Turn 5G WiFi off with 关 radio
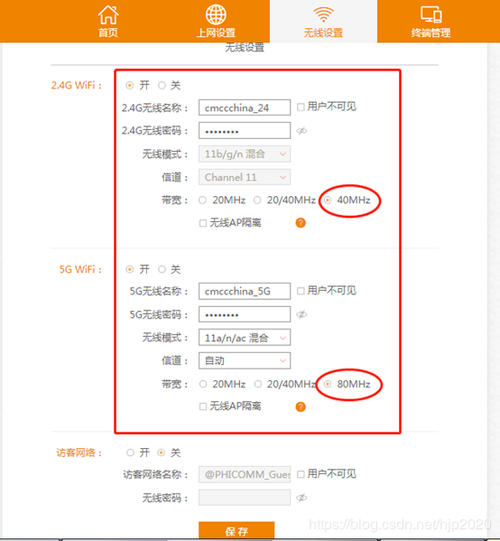Viewport: 500px width, 541px height. 162,269
